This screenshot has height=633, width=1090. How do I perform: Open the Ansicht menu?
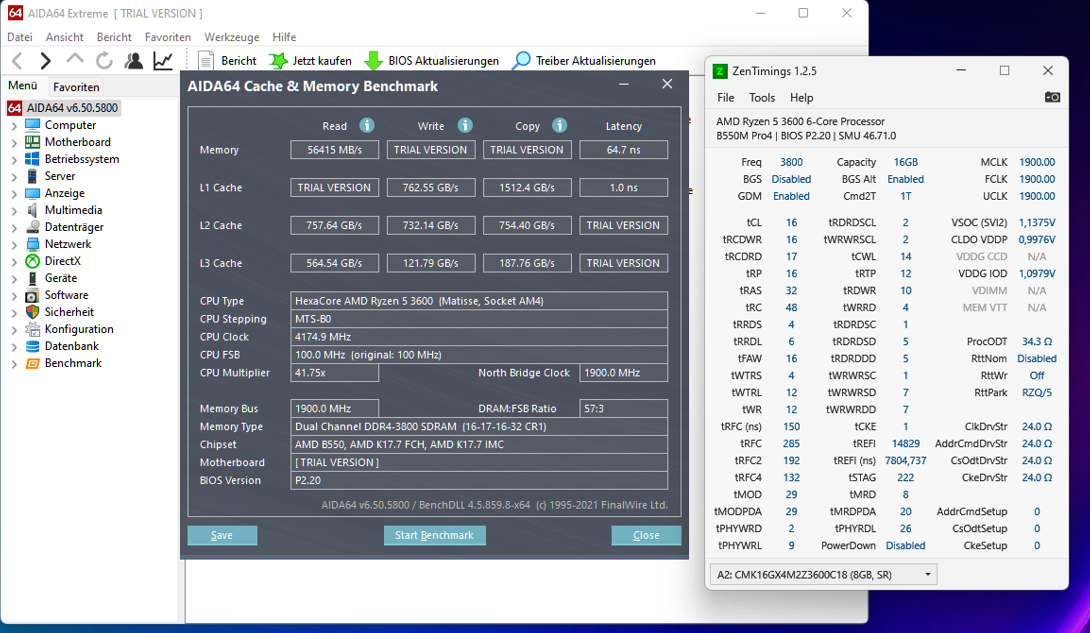point(64,37)
